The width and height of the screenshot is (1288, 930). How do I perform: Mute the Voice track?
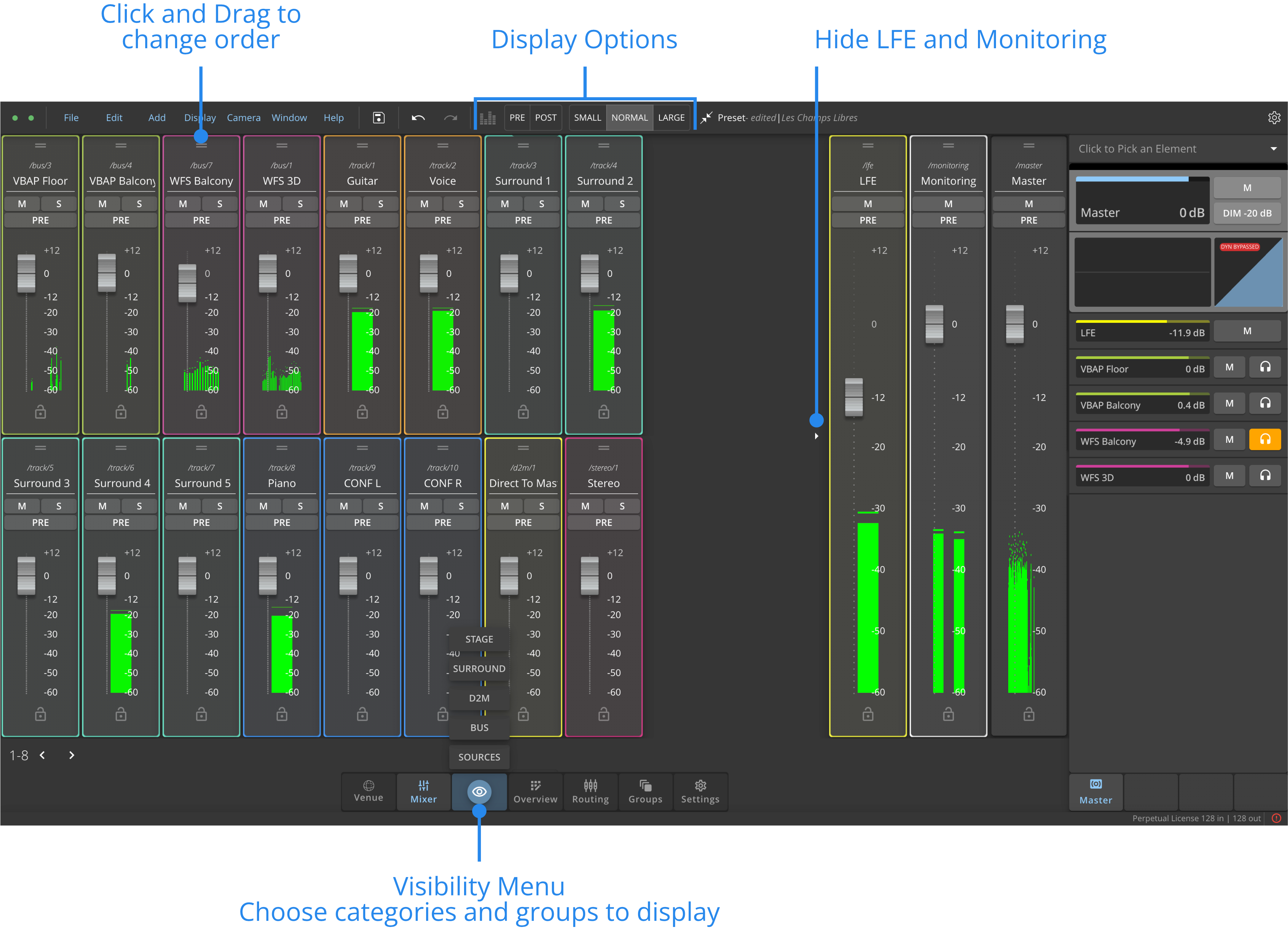click(424, 204)
